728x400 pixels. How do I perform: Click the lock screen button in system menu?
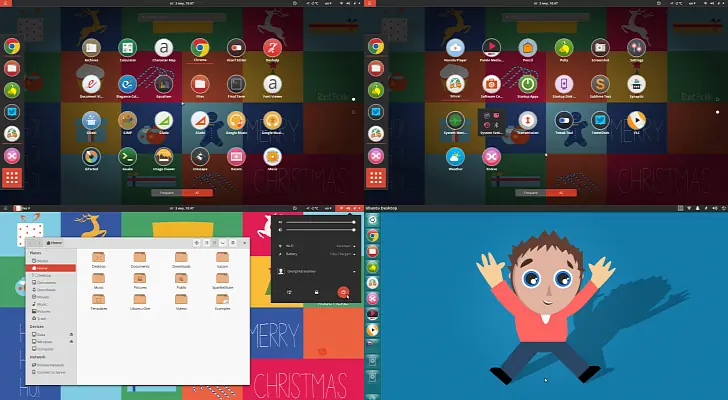316,292
